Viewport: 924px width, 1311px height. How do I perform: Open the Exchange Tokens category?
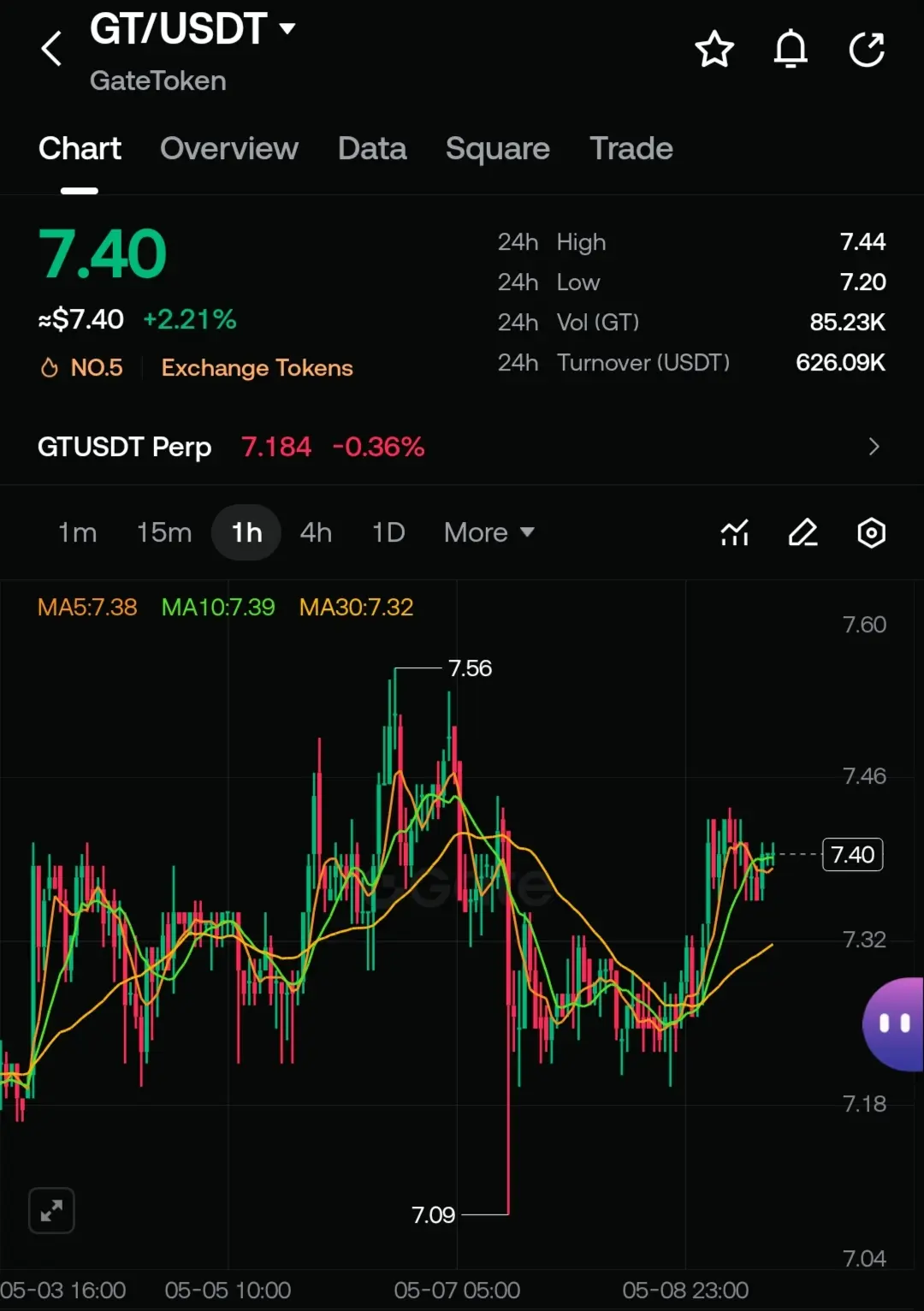tap(257, 368)
